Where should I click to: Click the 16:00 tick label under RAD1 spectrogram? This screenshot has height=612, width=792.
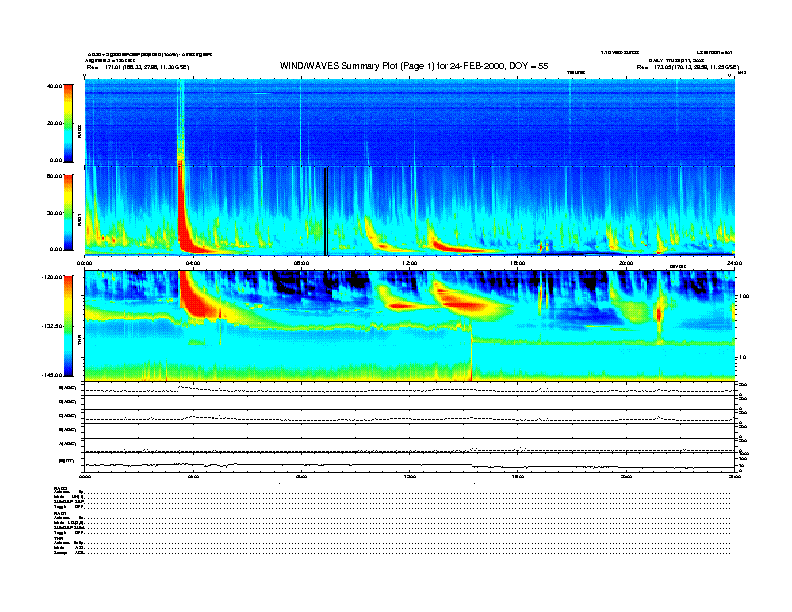[518, 263]
